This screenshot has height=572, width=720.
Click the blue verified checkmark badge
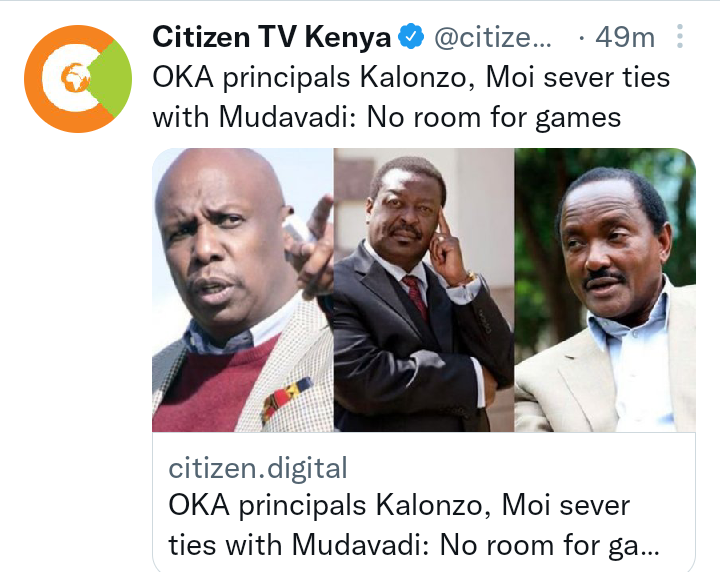411,37
